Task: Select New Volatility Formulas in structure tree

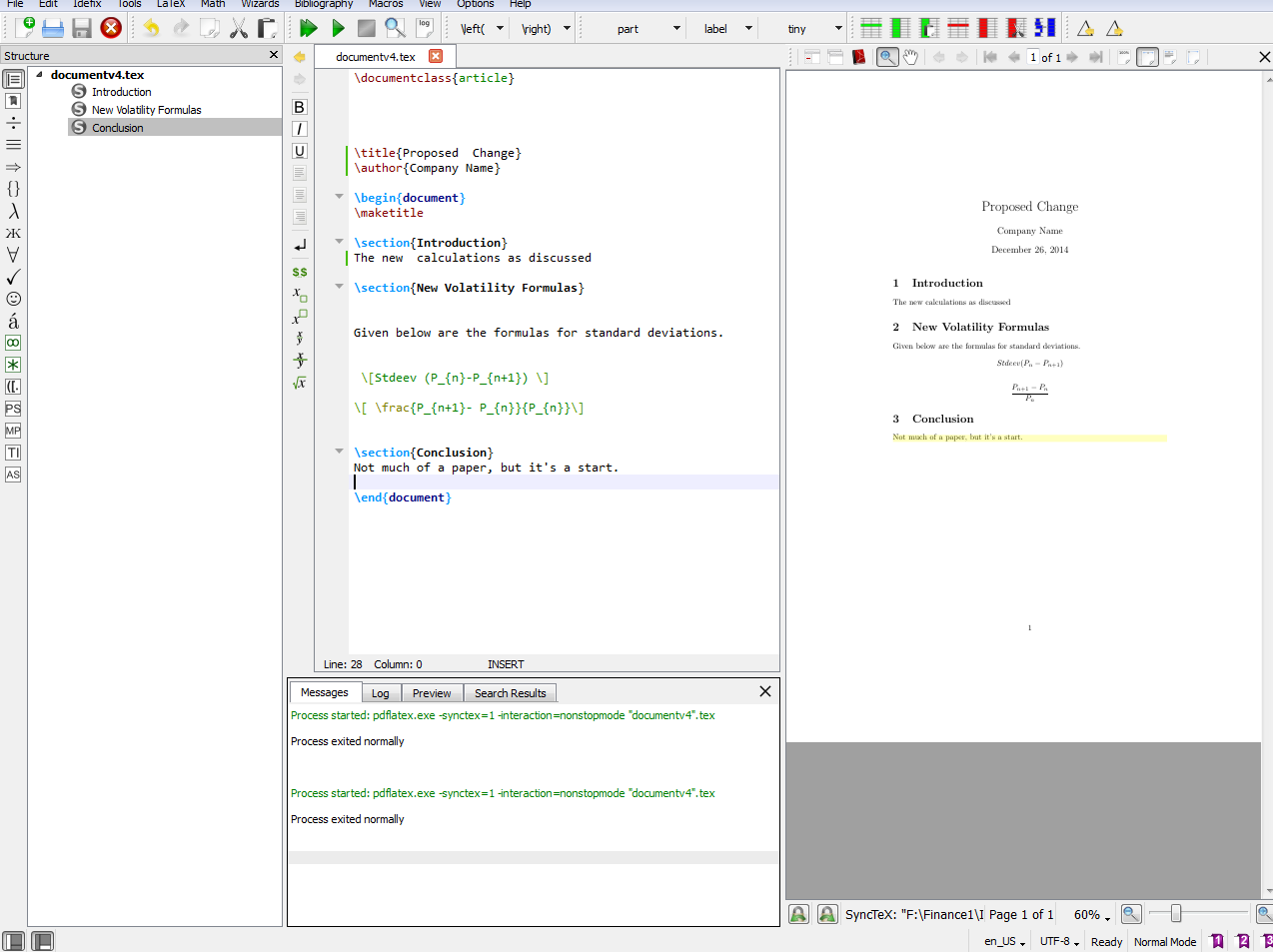Action: 147,110
